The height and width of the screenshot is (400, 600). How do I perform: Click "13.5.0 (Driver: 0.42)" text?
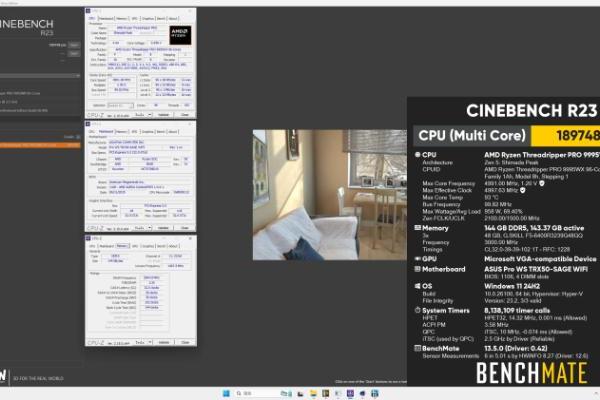click(516, 348)
